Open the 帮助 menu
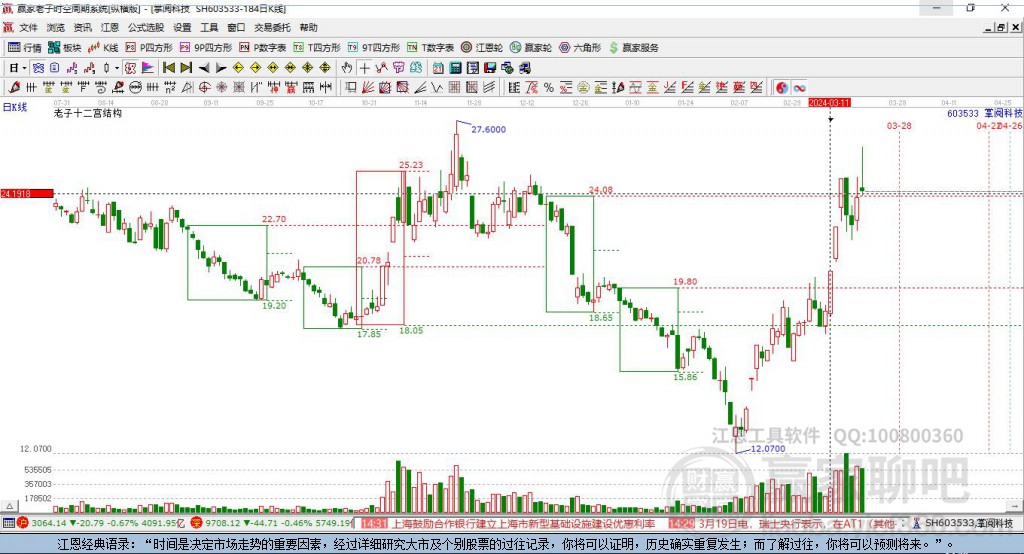Screen dimensions: 1024x554 [x=308, y=27]
